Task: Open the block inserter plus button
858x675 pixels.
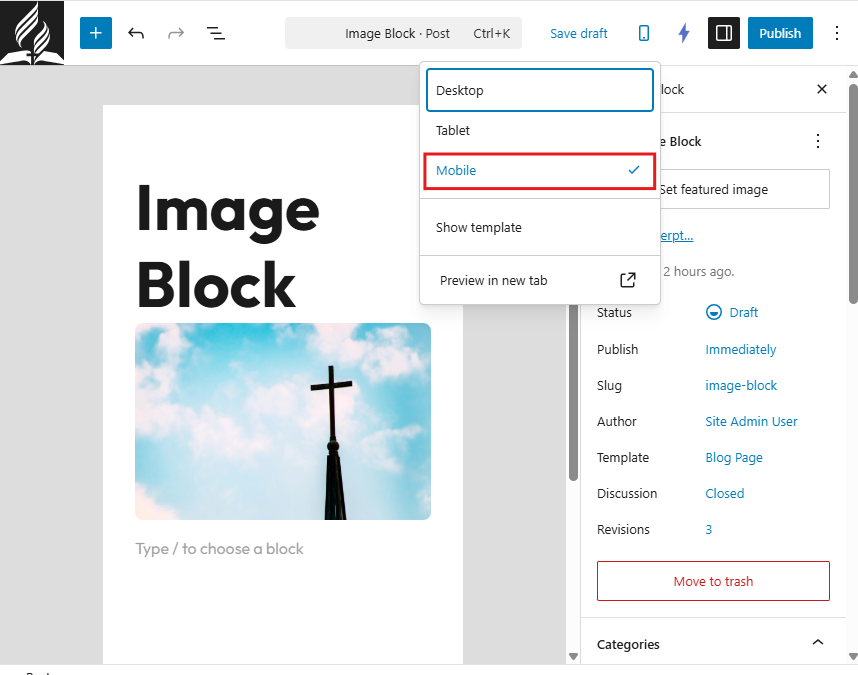Action: [96, 33]
